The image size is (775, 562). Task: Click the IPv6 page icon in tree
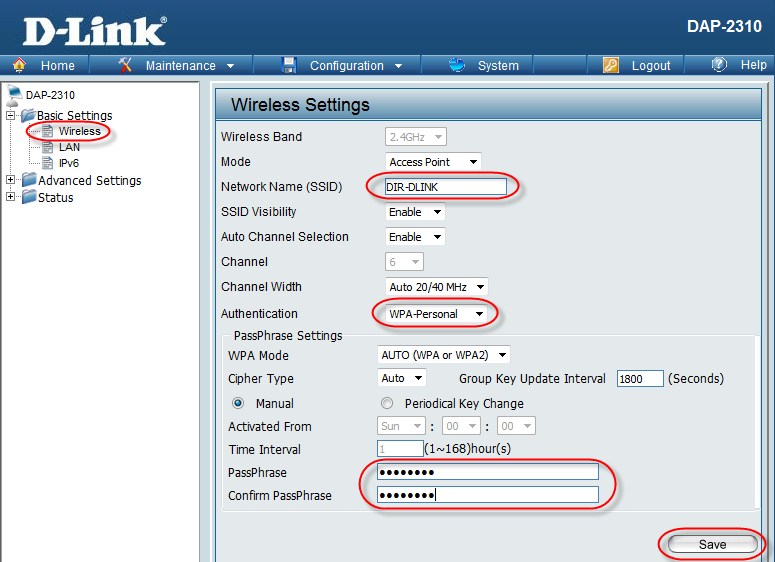coord(47,163)
